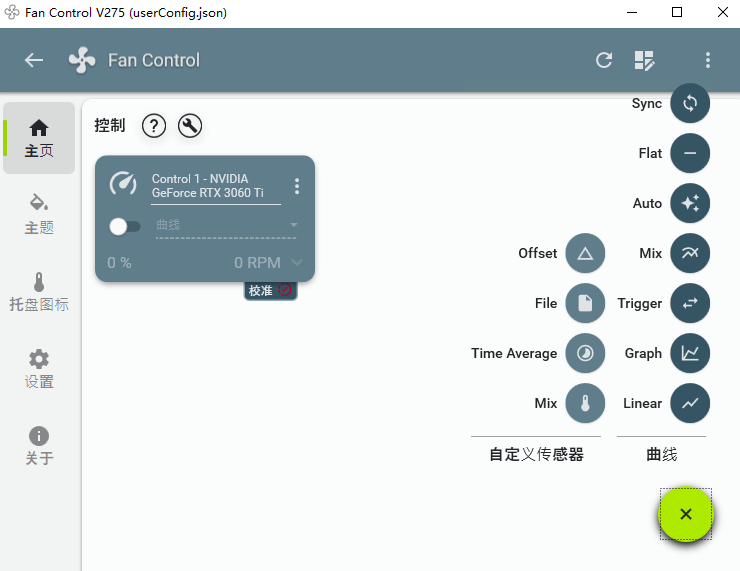Edit the Control 1 name field
Screen dimensions: 740x571
click(x=216, y=186)
